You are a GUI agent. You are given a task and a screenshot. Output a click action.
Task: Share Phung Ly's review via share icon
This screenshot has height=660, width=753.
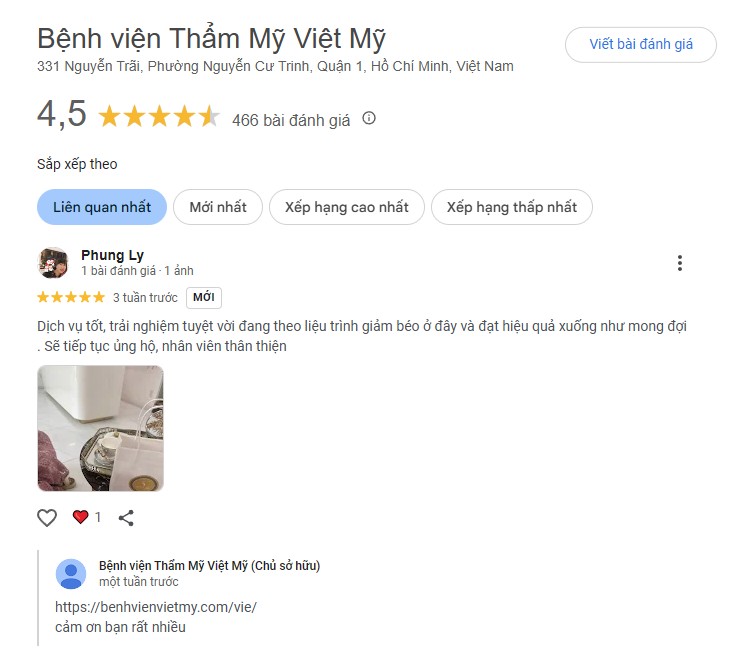point(126,517)
